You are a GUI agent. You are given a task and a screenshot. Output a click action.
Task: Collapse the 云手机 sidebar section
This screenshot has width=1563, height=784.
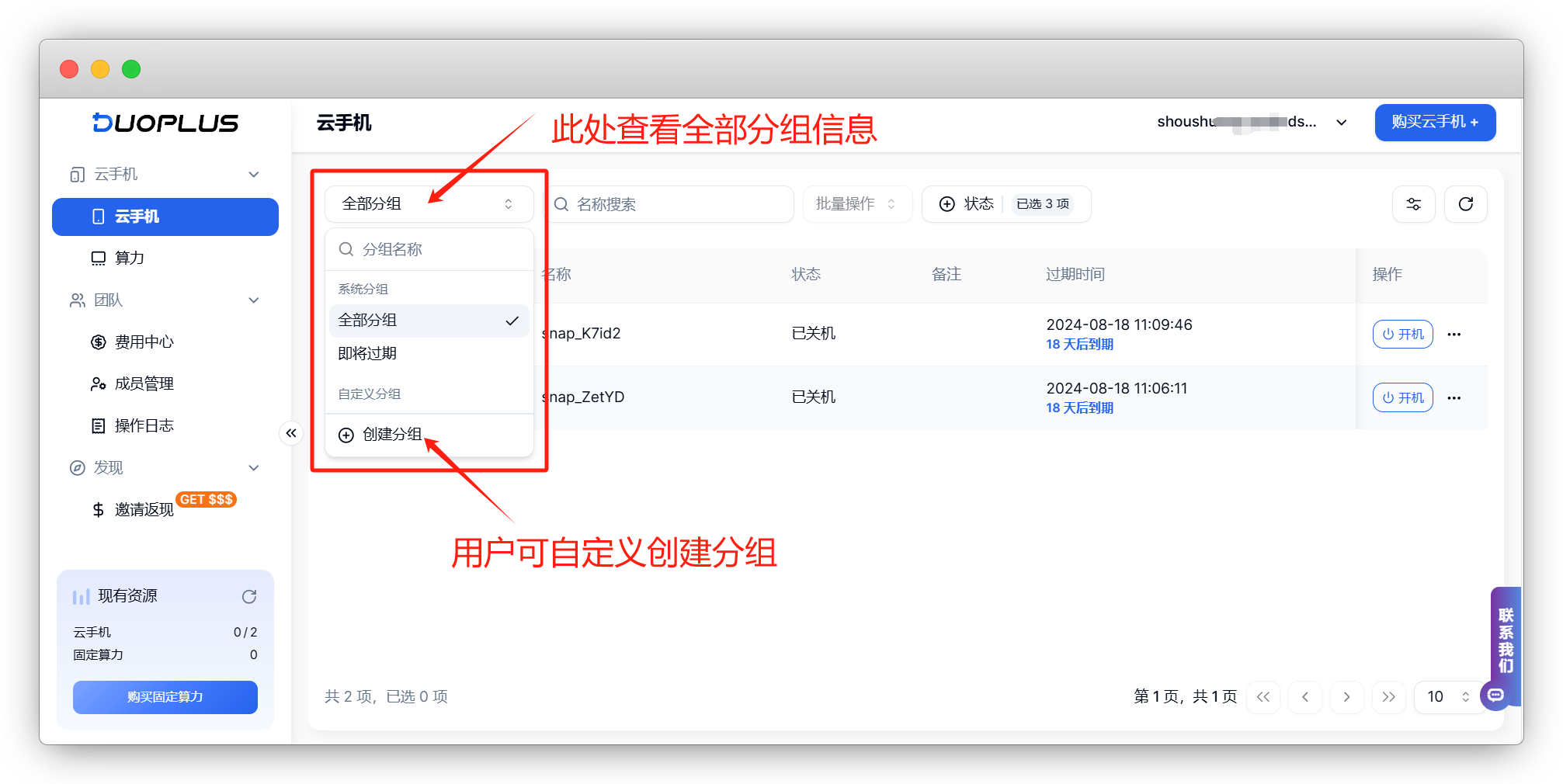point(253,175)
